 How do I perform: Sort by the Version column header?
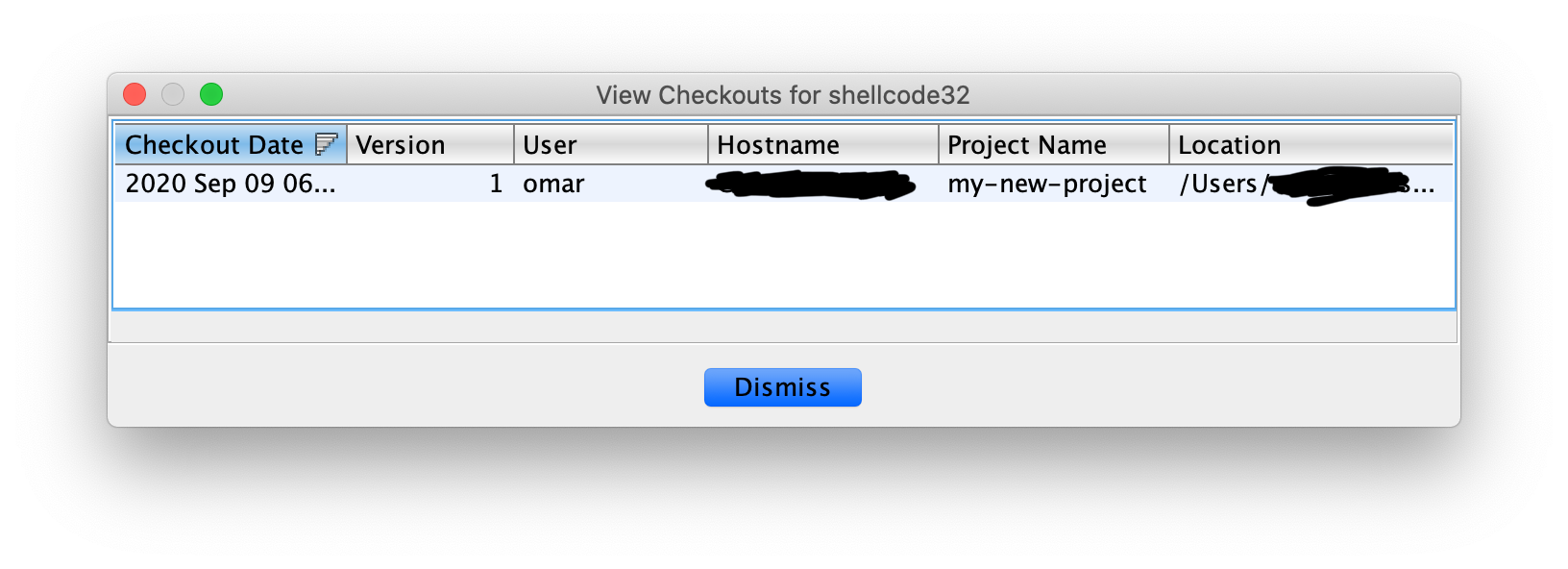430,144
